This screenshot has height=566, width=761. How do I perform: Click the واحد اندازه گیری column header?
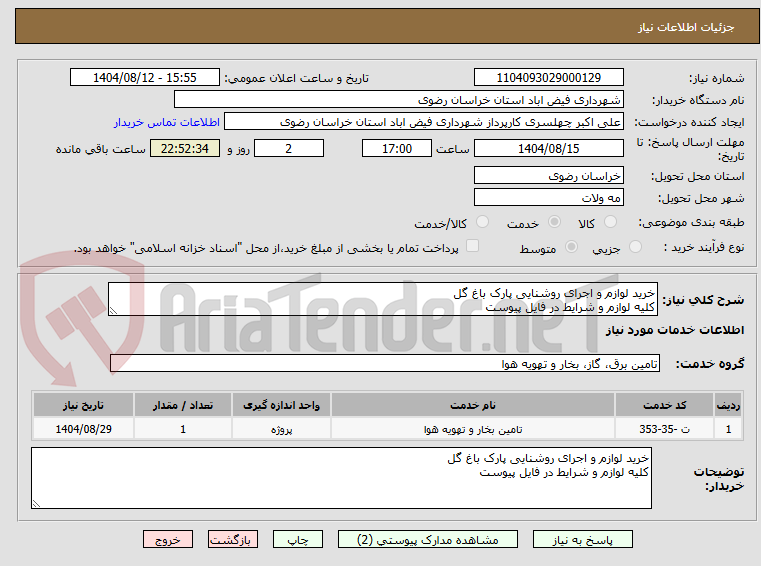[281, 405]
